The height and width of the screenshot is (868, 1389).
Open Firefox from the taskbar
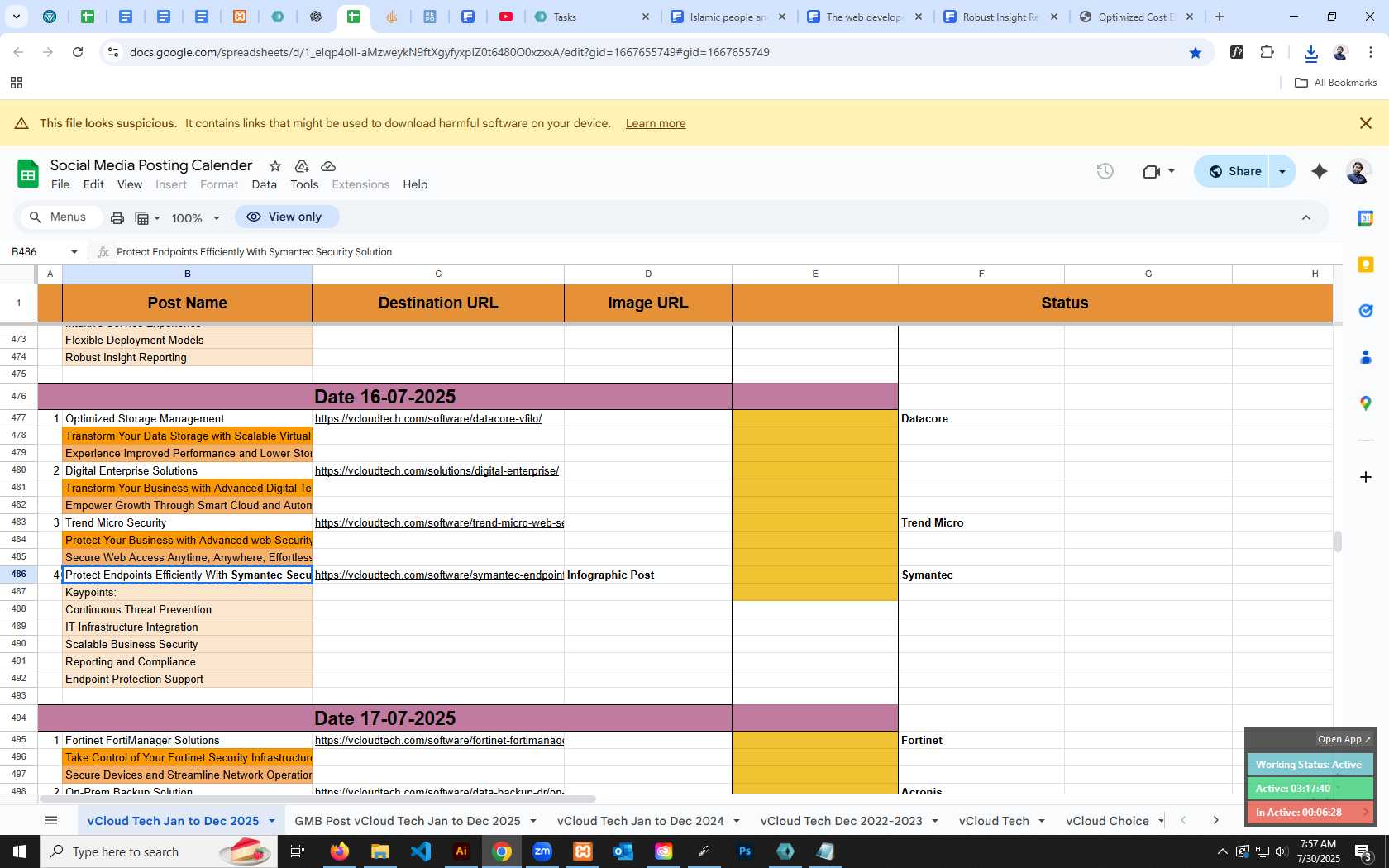point(340,851)
